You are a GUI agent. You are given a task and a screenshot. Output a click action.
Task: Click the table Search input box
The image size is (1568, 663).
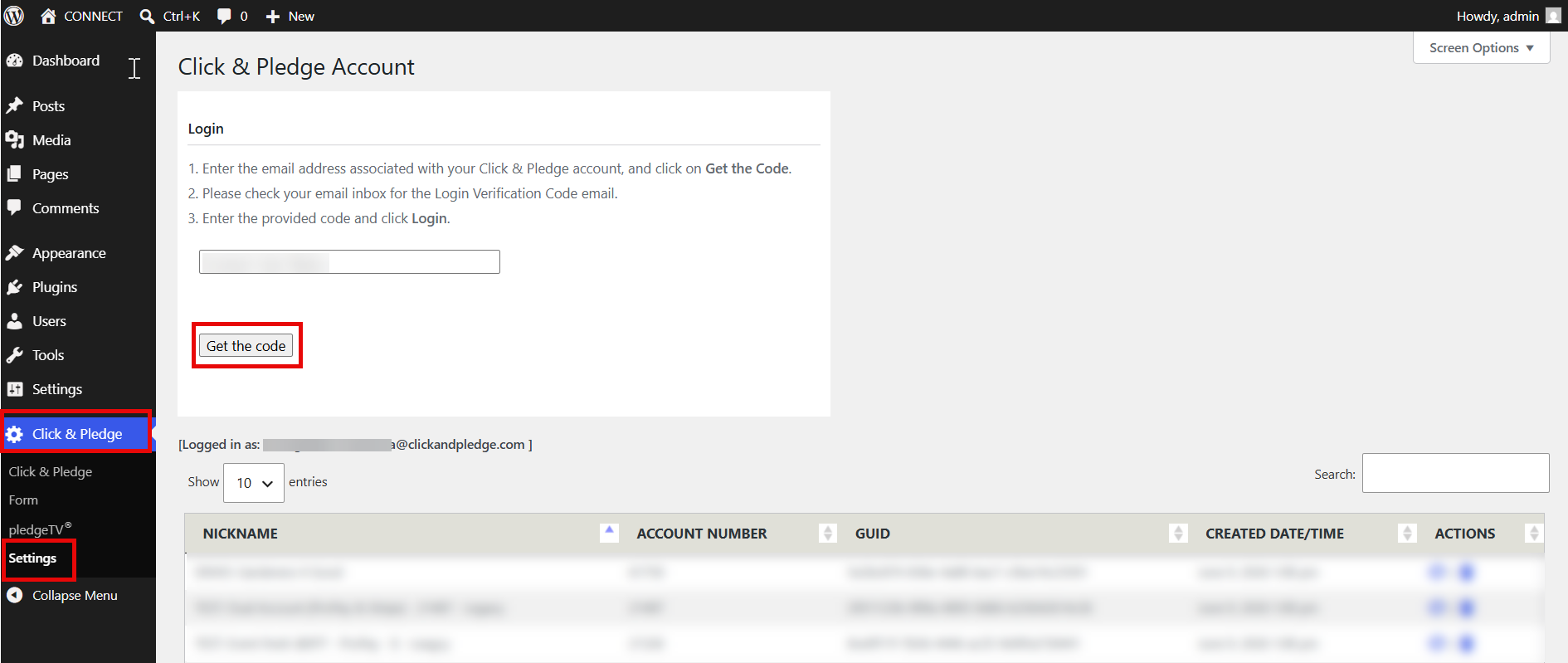[x=1455, y=473]
